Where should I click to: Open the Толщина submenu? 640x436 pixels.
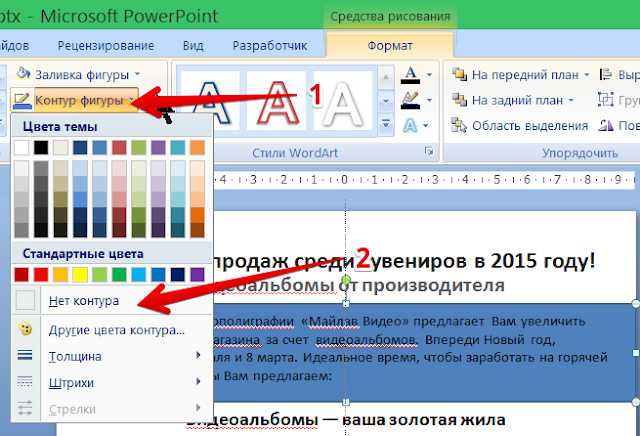112,356
